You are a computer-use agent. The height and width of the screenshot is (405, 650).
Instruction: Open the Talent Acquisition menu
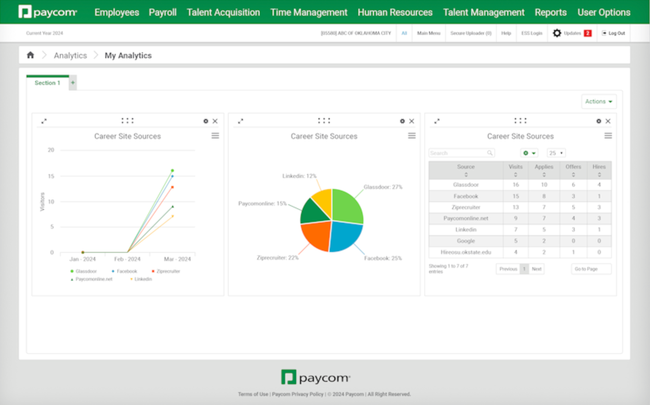click(x=223, y=12)
